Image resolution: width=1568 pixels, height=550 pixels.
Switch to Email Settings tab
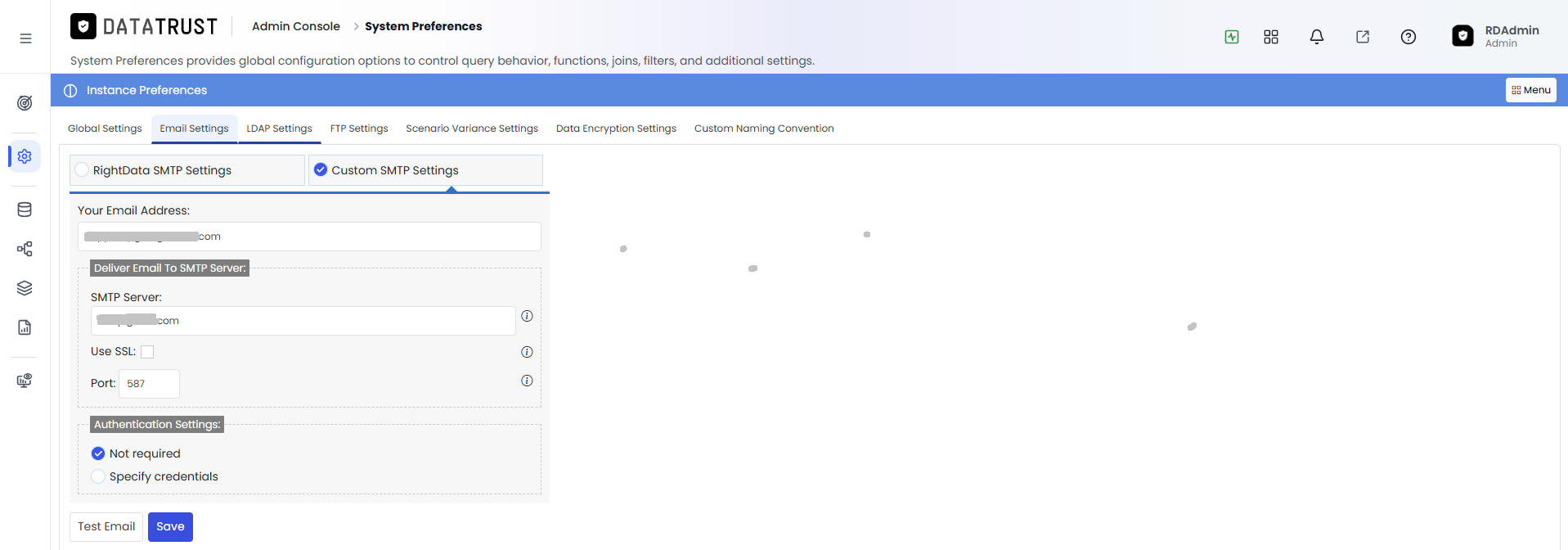(x=194, y=128)
